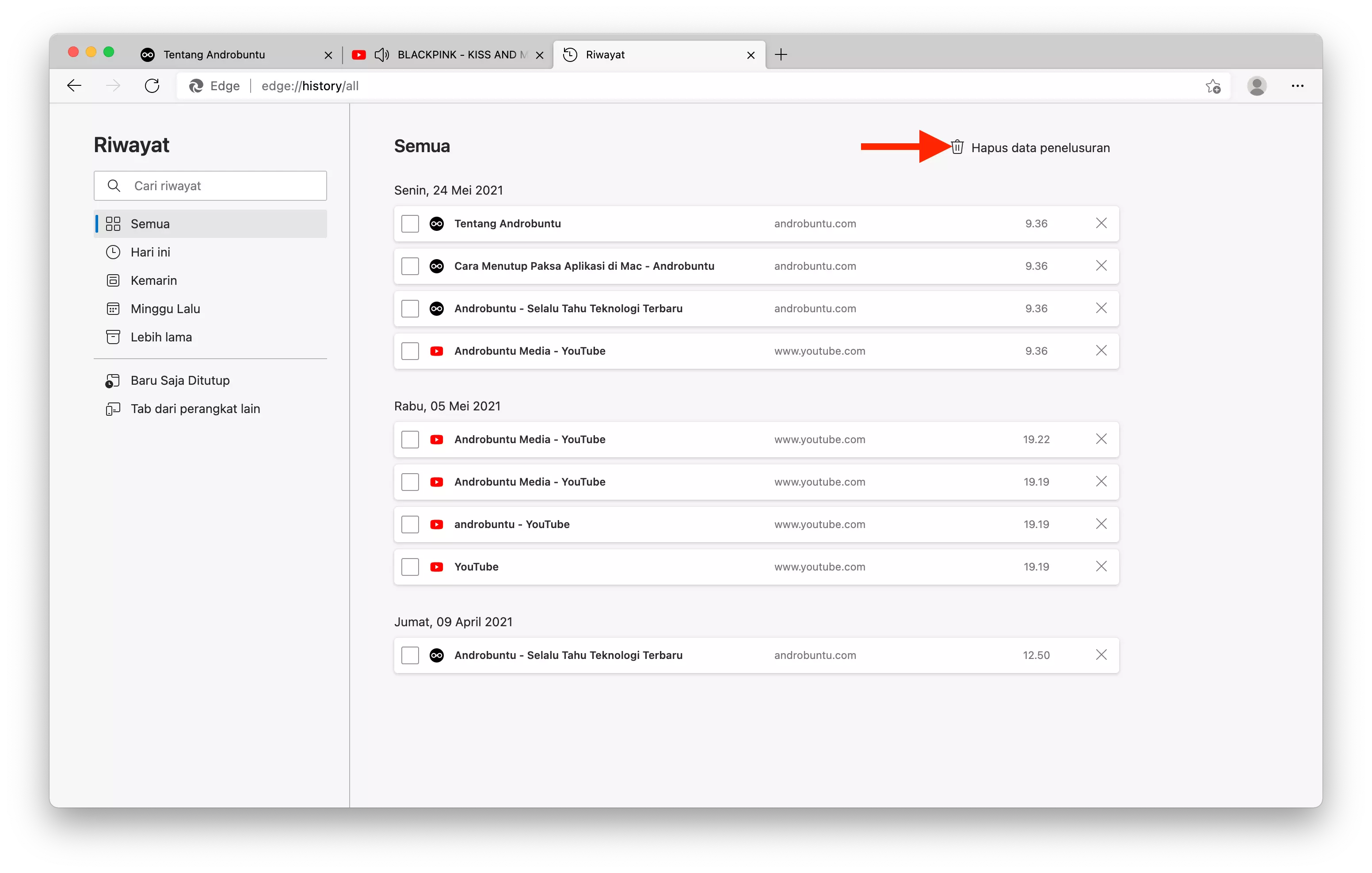Click the Edge logo in the address bar
Image resolution: width=1372 pixels, height=873 pixels.
pyautogui.click(x=197, y=85)
